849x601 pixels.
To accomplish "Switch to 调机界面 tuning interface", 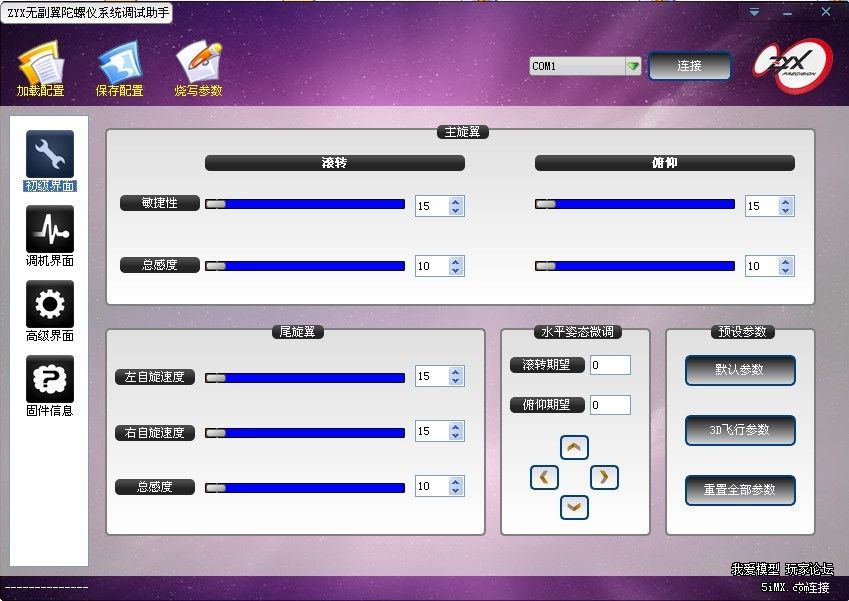I will tap(50, 236).
